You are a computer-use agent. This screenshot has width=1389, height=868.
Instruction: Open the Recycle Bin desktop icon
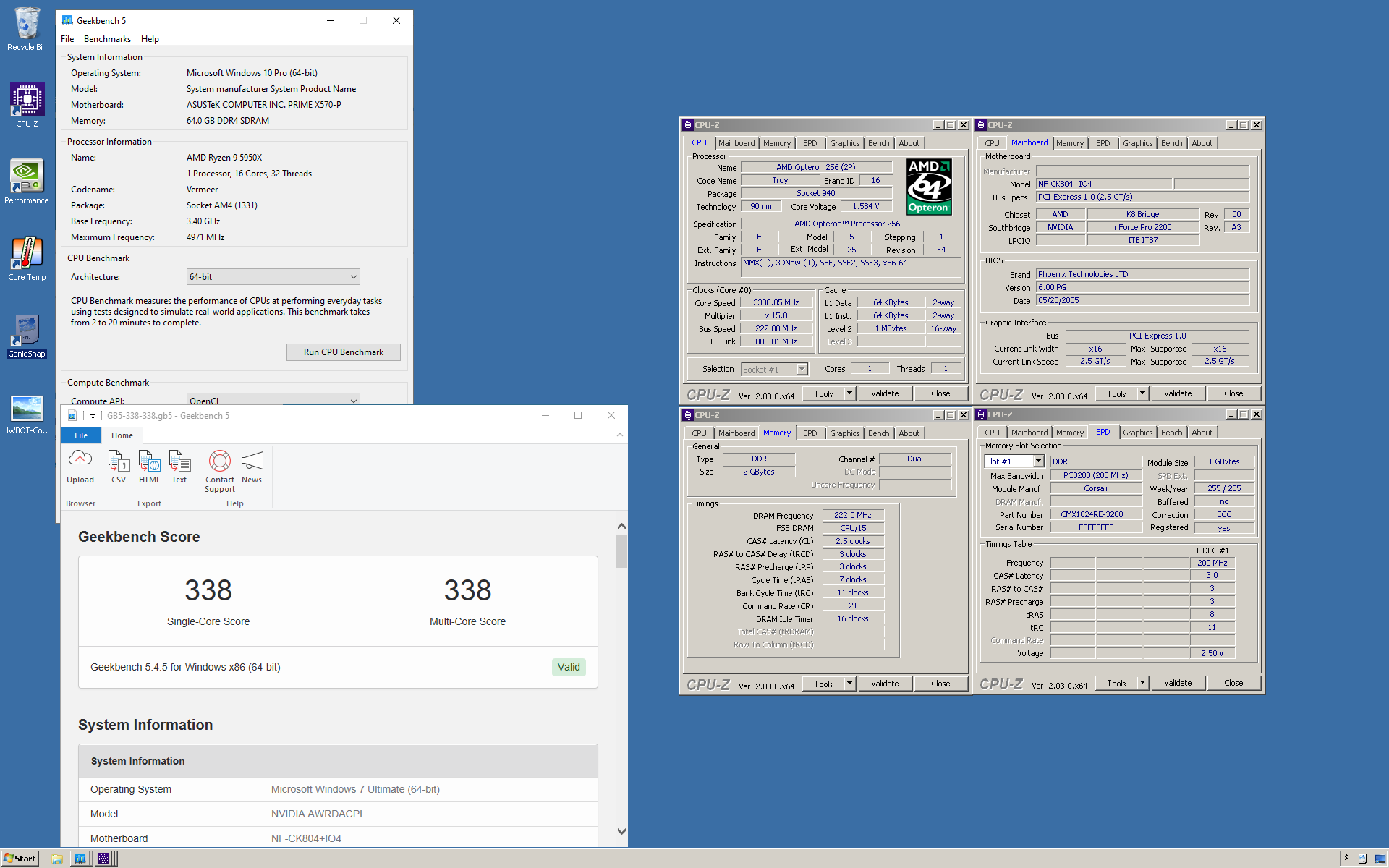(27, 29)
